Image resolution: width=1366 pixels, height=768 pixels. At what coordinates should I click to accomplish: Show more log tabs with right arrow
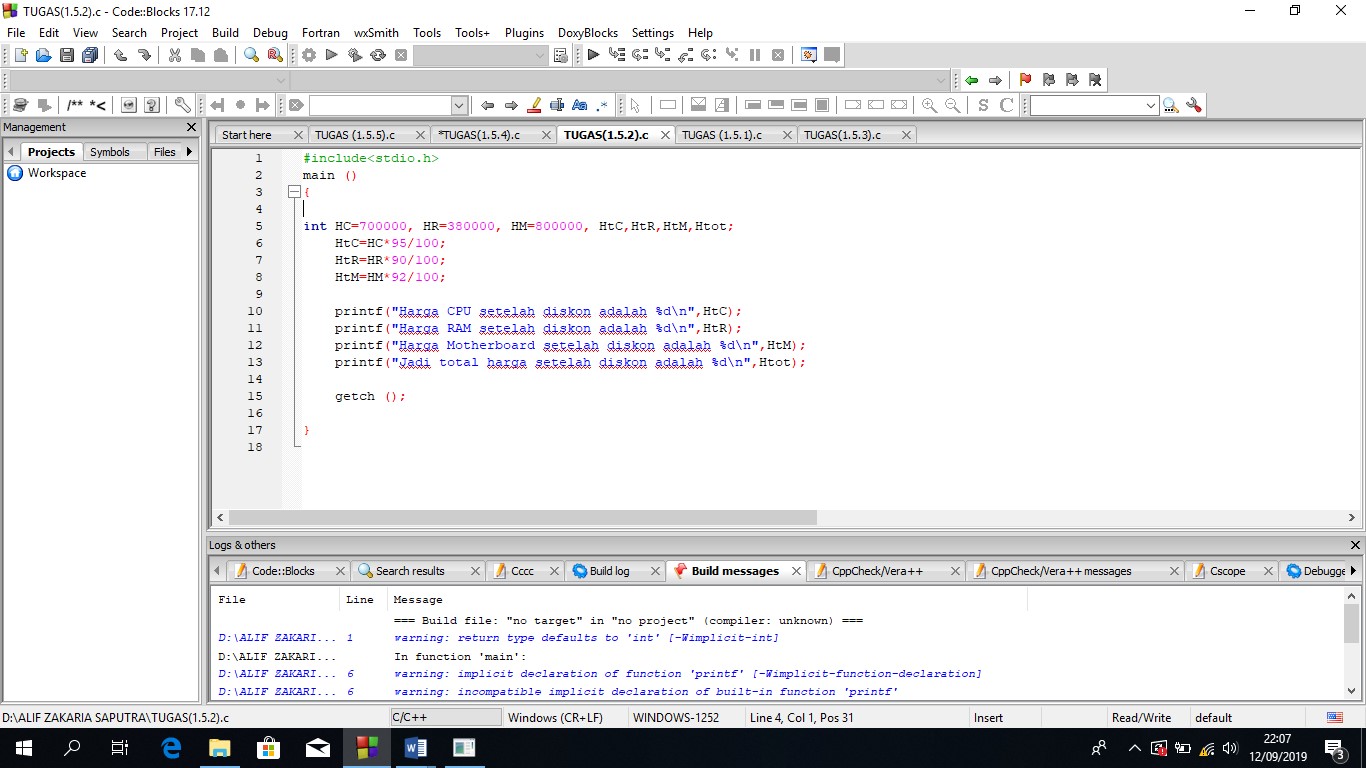tap(1353, 571)
